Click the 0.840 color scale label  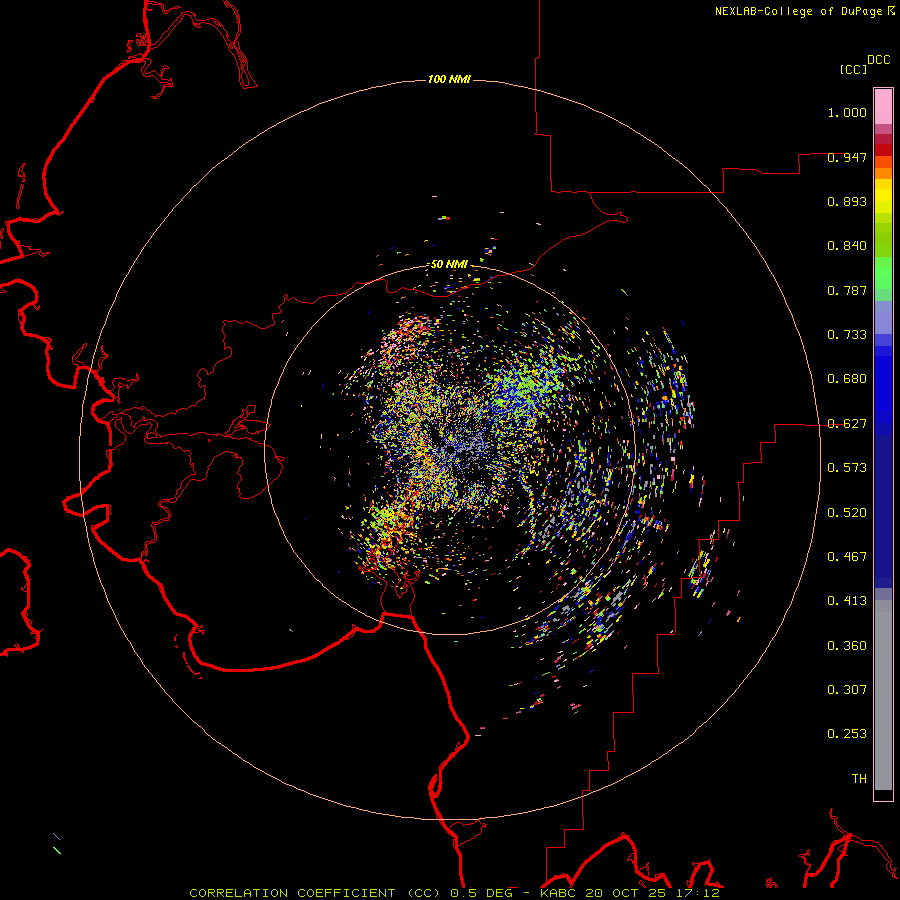click(x=847, y=246)
